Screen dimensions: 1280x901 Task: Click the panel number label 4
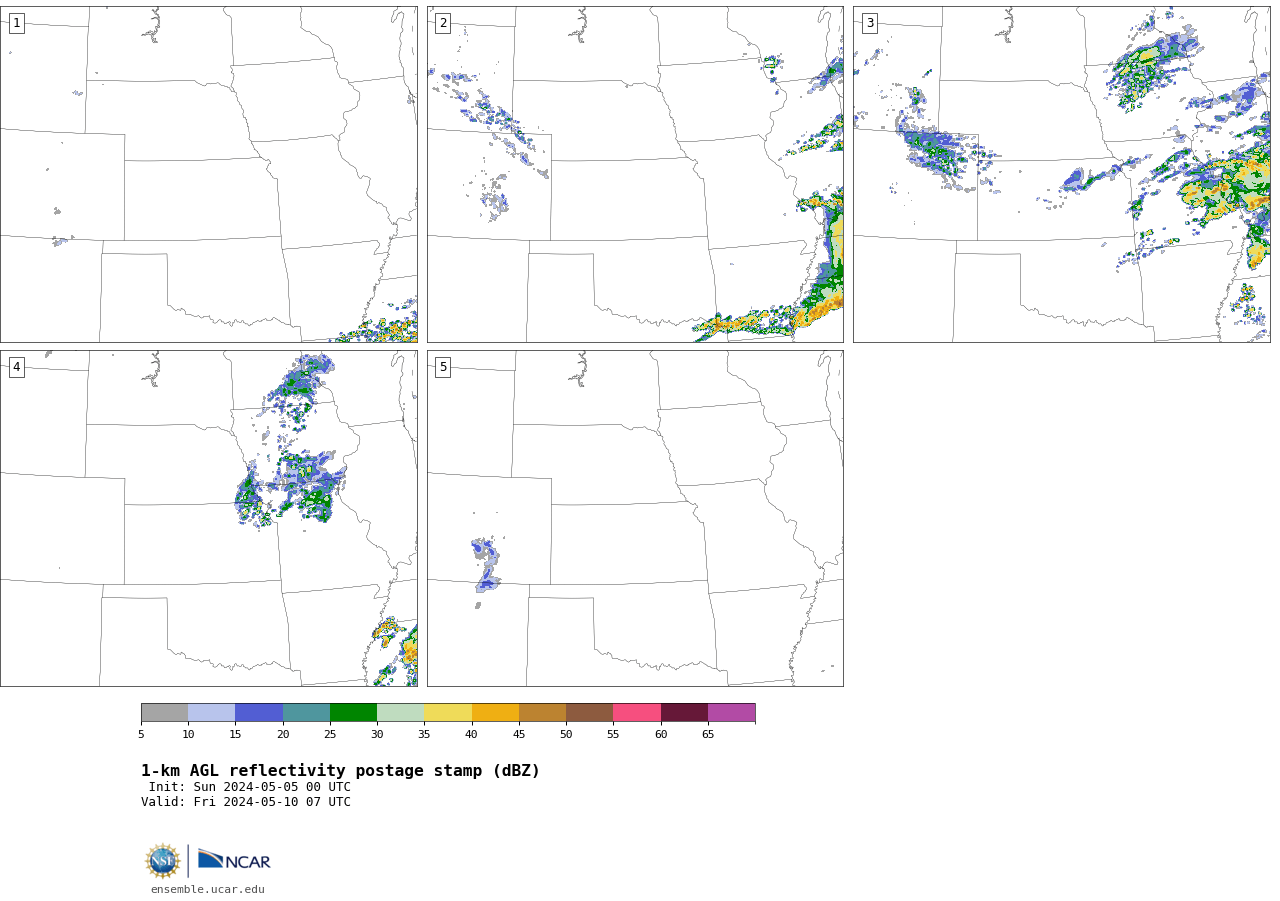(16, 367)
